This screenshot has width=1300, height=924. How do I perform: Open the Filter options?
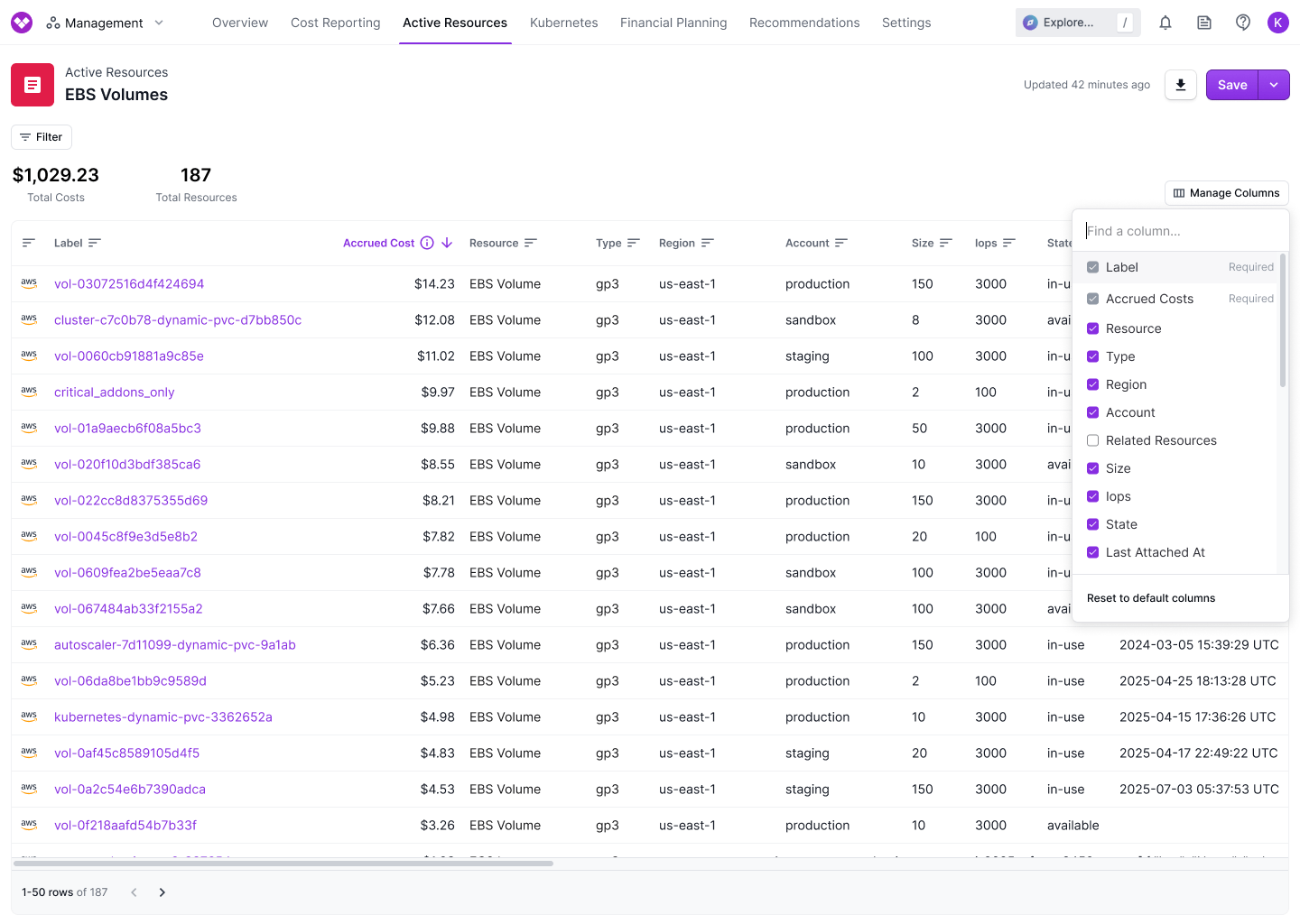pyautogui.click(x=42, y=137)
